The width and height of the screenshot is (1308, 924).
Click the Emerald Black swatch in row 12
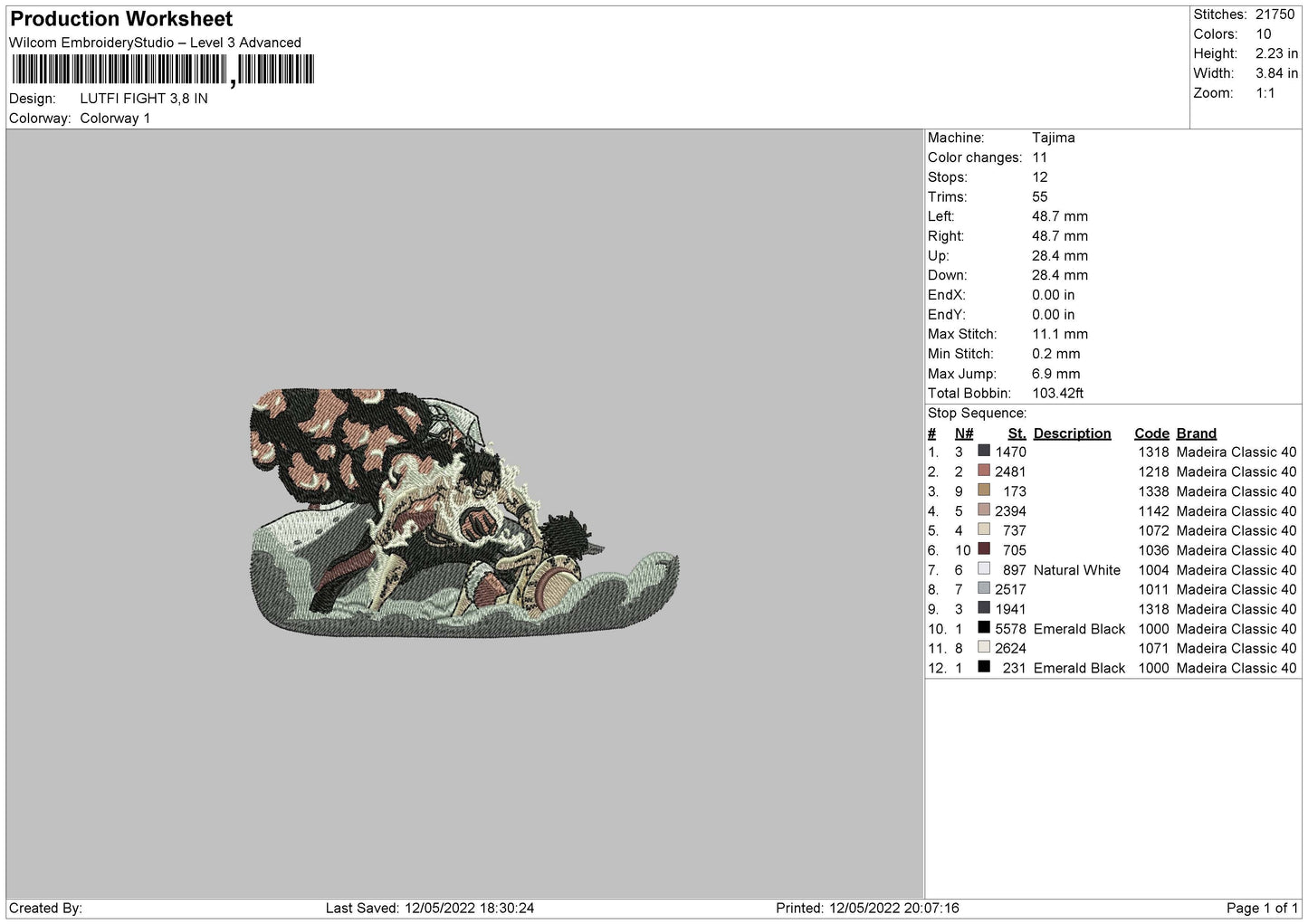pos(984,667)
